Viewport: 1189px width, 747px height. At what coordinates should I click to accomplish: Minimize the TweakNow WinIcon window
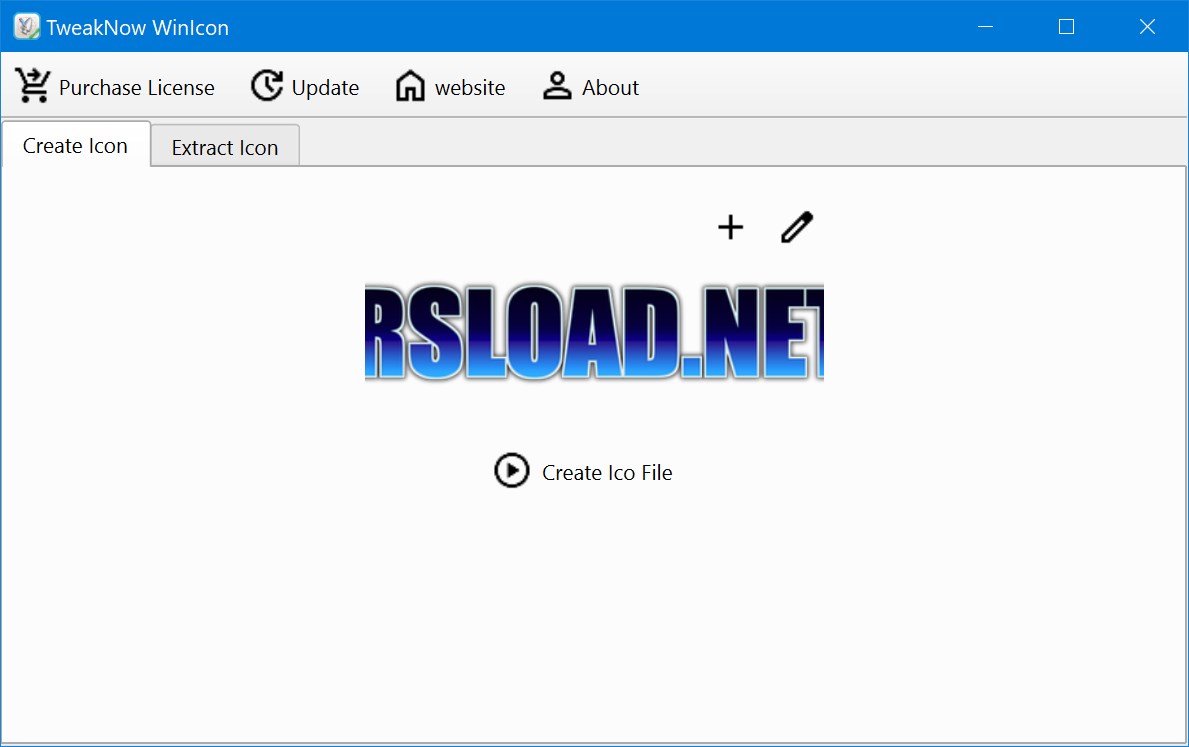coord(985,27)
